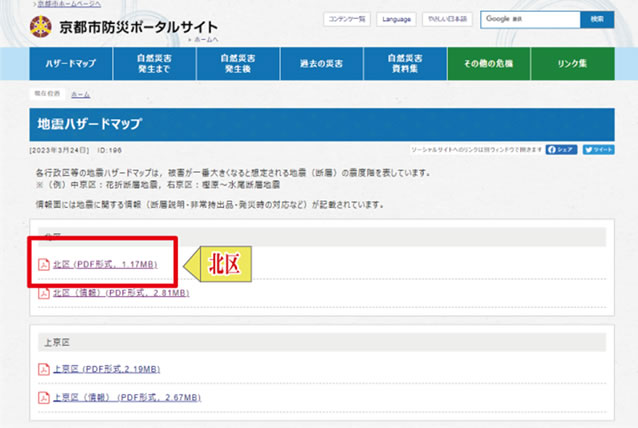Open the その他の危機 menu
This screenshot has height=428, width=638.
[x=489, y=63]
